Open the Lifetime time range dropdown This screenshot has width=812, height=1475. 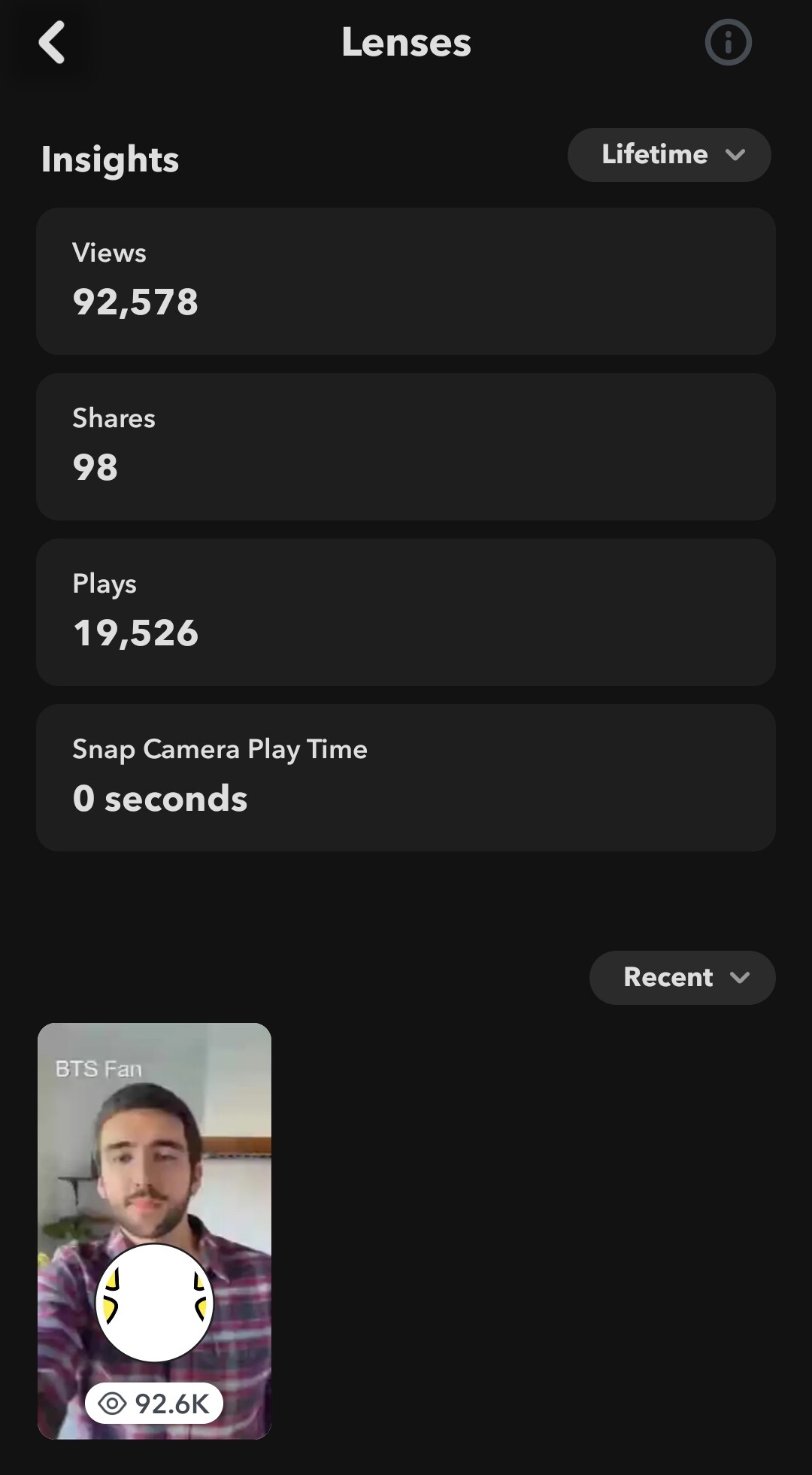(653, 155)
